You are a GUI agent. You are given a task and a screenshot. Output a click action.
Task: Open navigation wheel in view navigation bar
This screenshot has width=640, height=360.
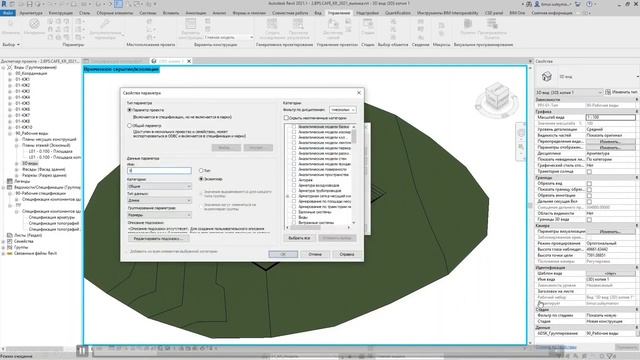pos(521,133)
